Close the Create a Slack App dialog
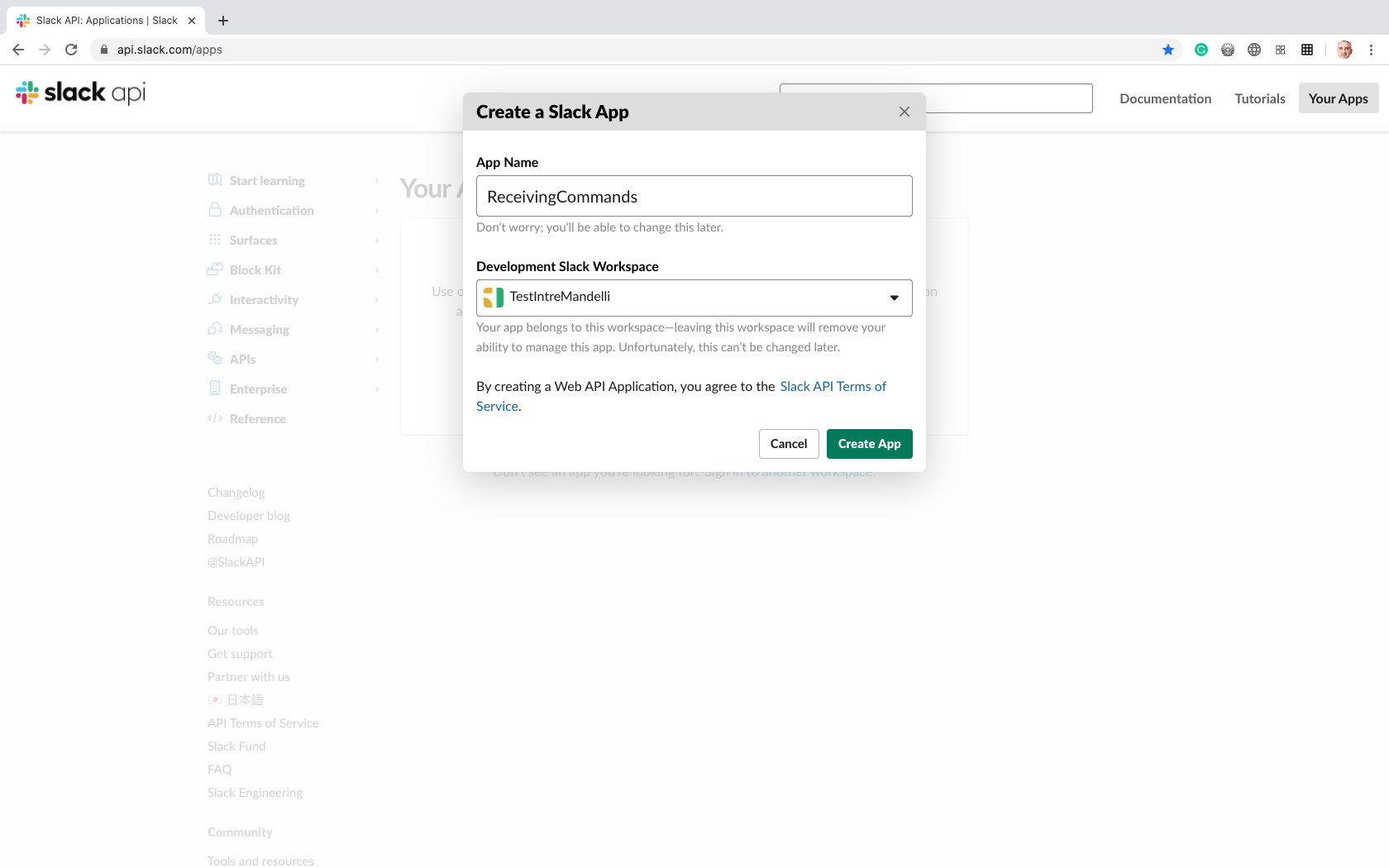The width and height of the screenshot is (1389, 868). click(x=905, y=112)
